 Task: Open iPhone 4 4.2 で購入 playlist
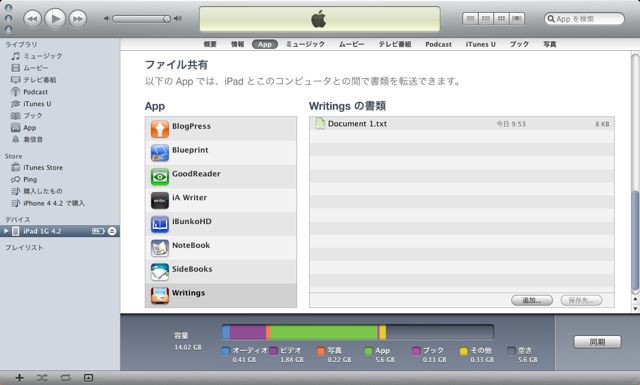60,203
